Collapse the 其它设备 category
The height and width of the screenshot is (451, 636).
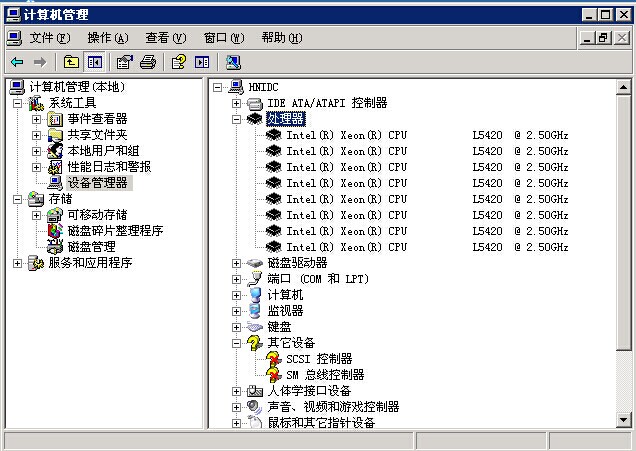point(237,343)
